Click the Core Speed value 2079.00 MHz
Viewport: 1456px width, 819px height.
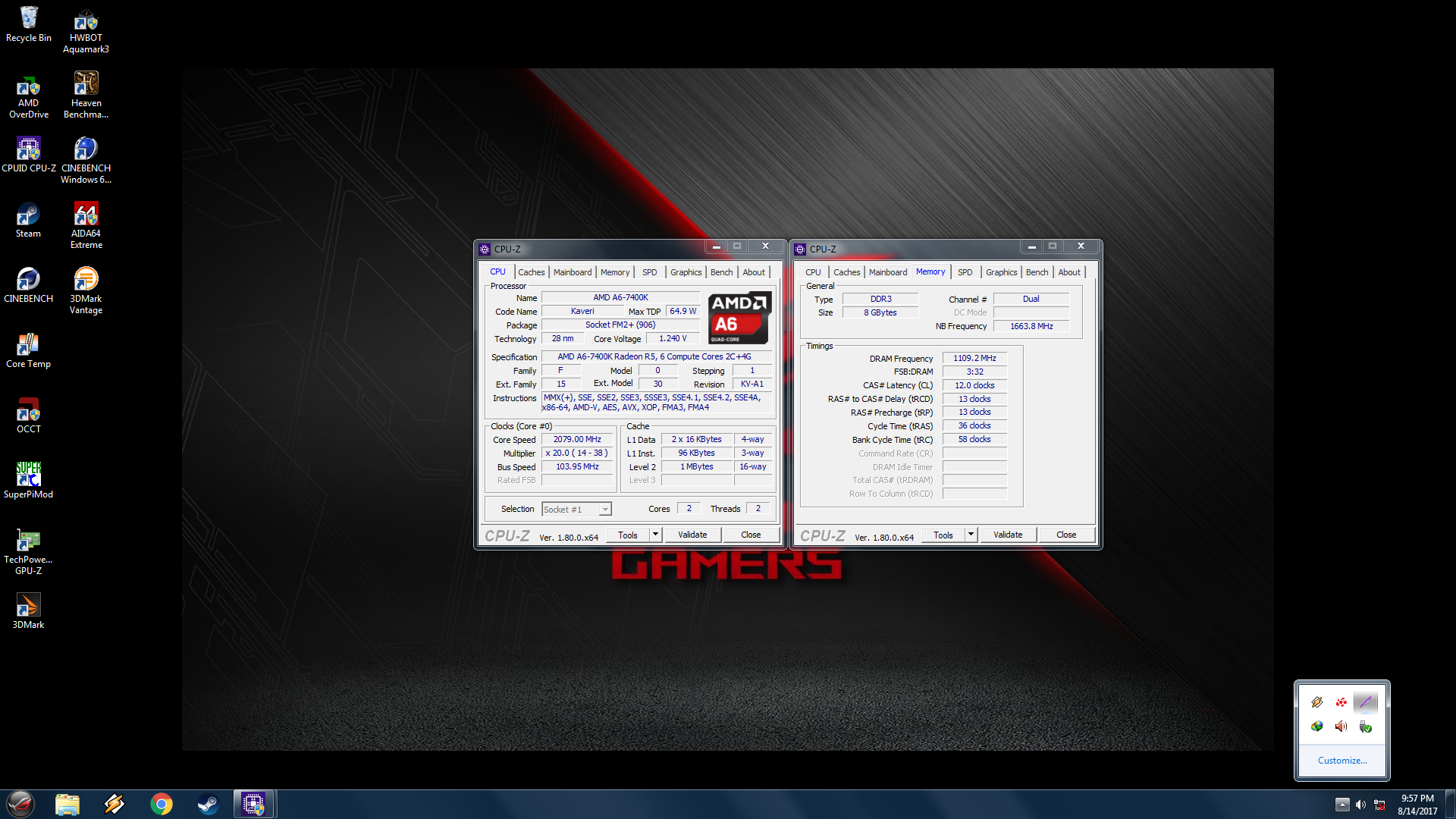577,440
